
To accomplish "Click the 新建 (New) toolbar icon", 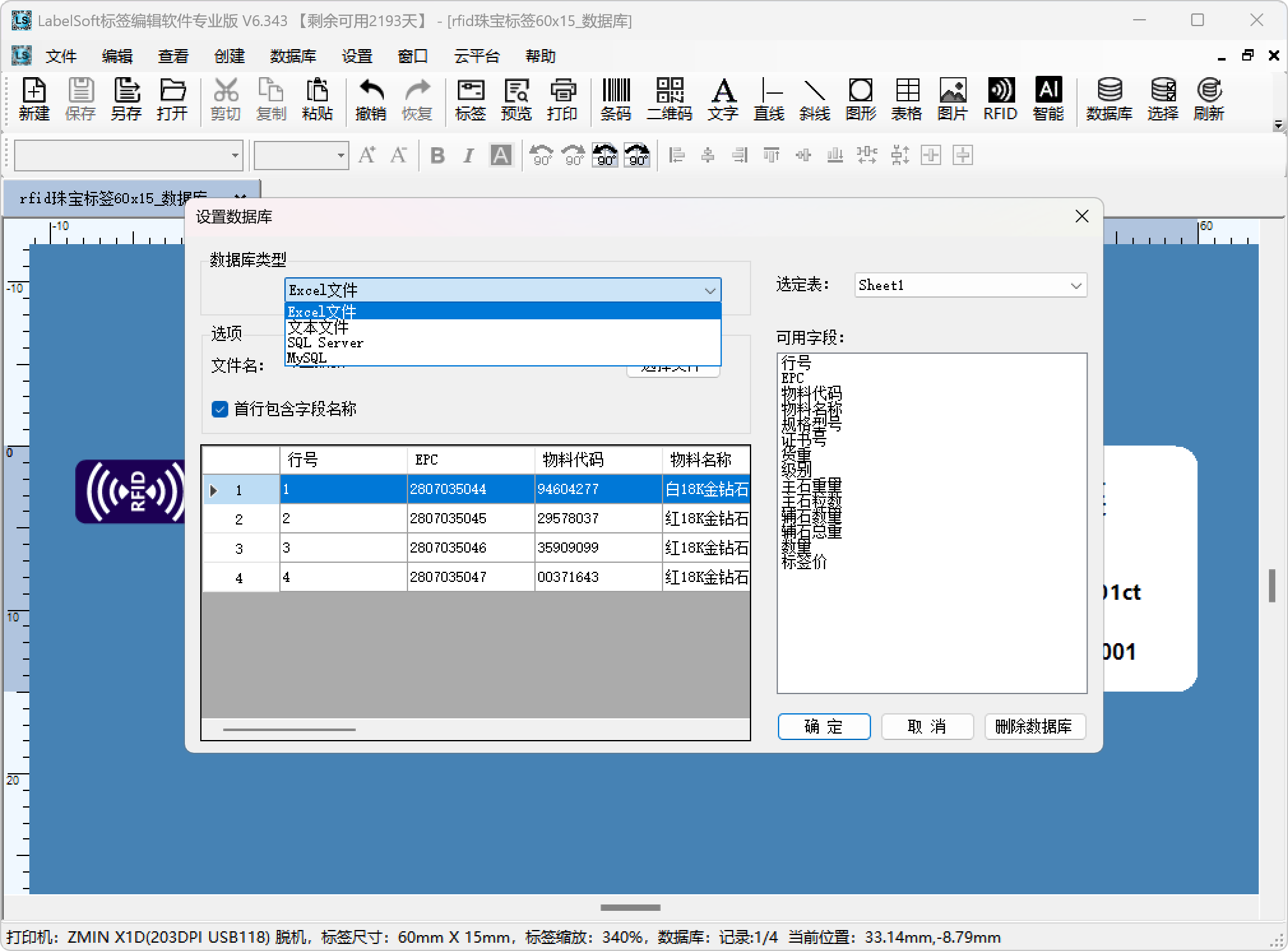I will click(x=34, y=99).
